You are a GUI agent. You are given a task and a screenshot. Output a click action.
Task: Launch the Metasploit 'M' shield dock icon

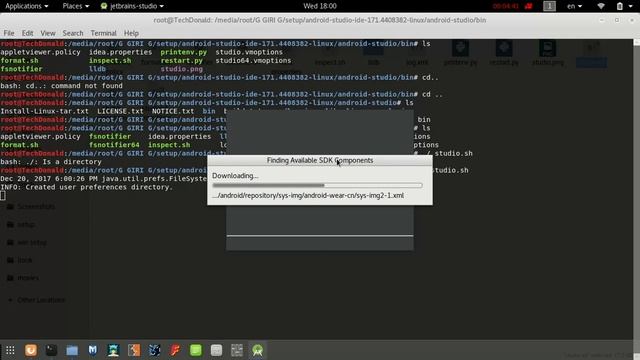[x=93, y=350]
